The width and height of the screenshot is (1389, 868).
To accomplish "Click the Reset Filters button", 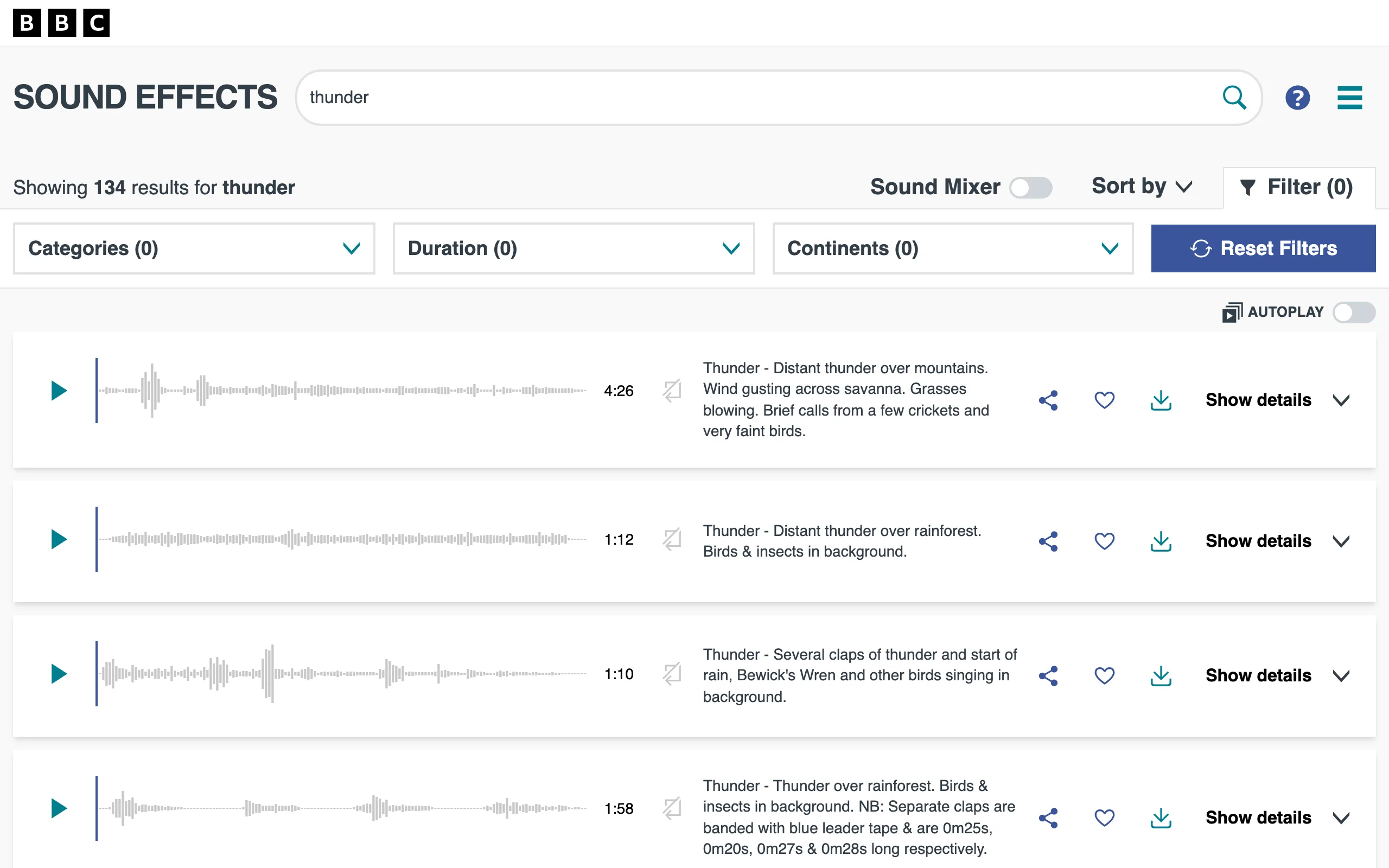I will pyautogui.click(x=1263, y=248).
